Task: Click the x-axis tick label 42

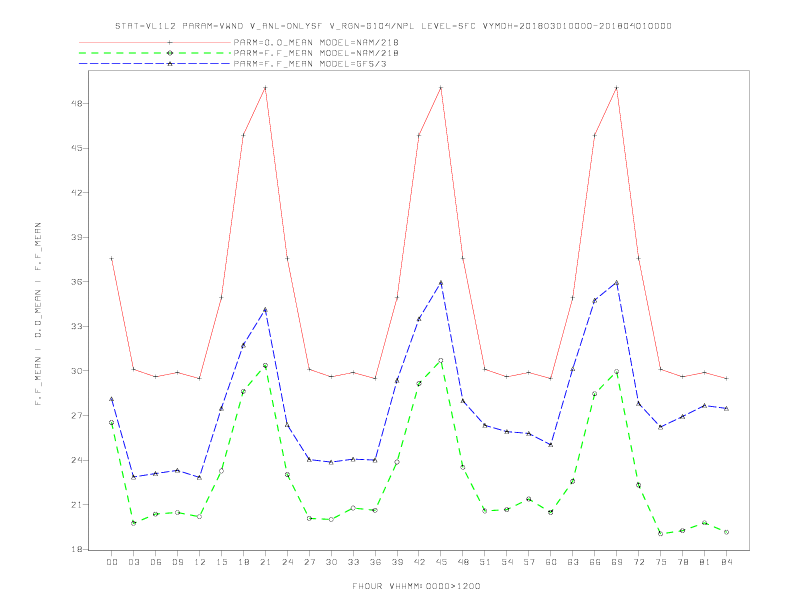Action: click(x=419, y=562)
